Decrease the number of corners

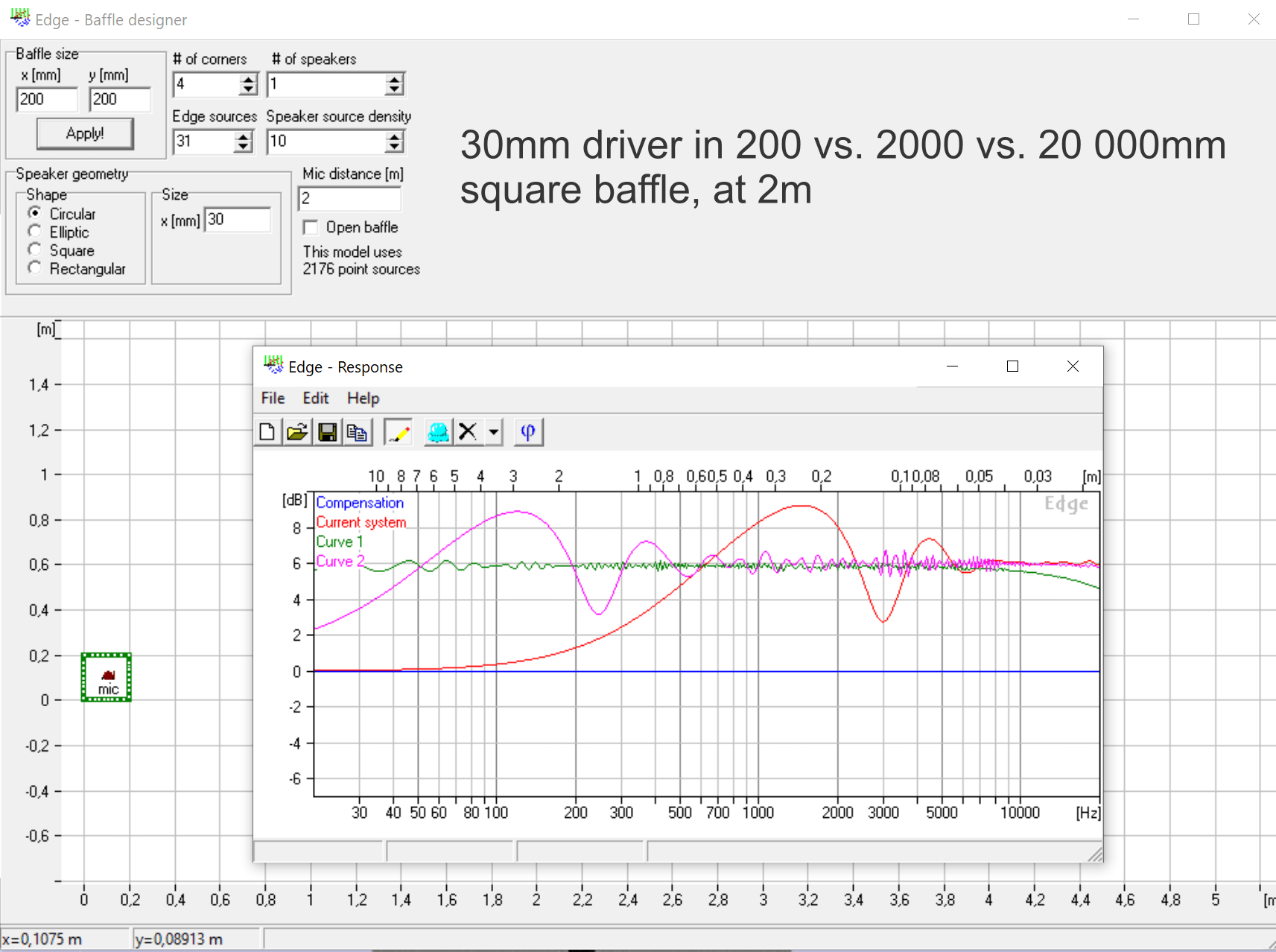(248, 89)
